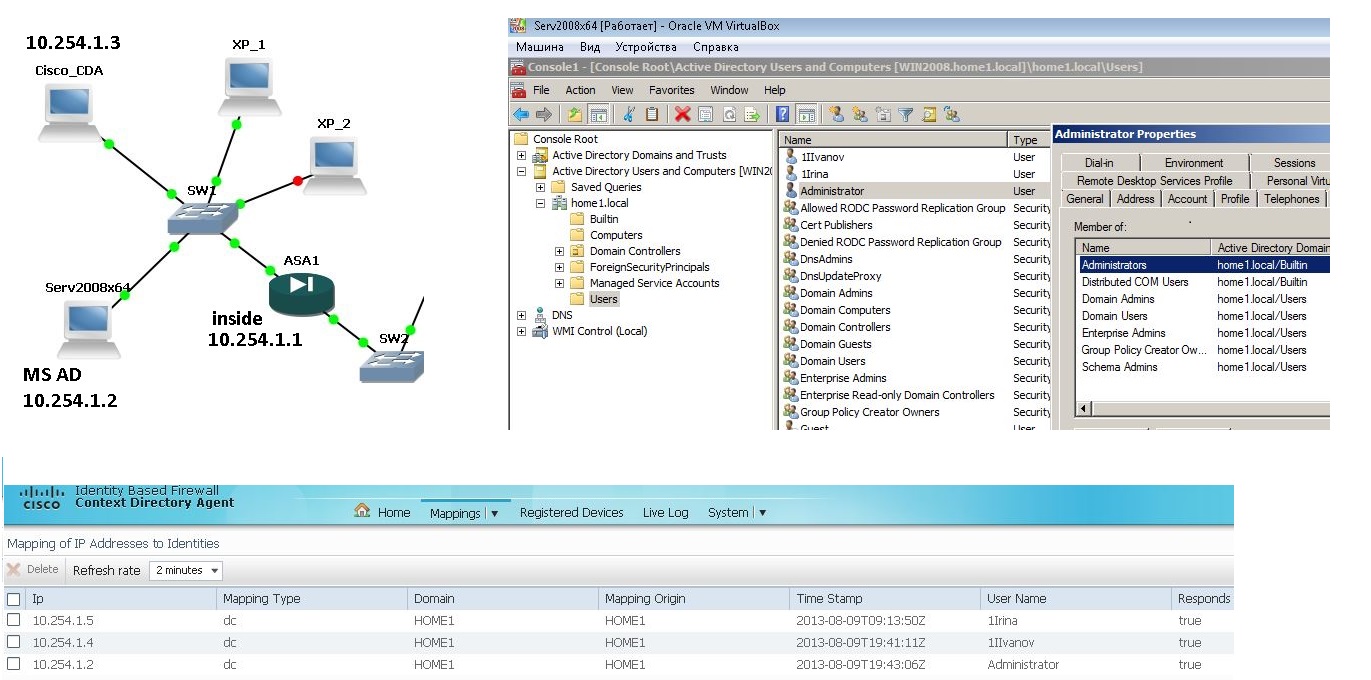This screenshot has width=1371, height=680.
Task: Open the Машина menu in VirtualBox
Action: click(539, 47)
